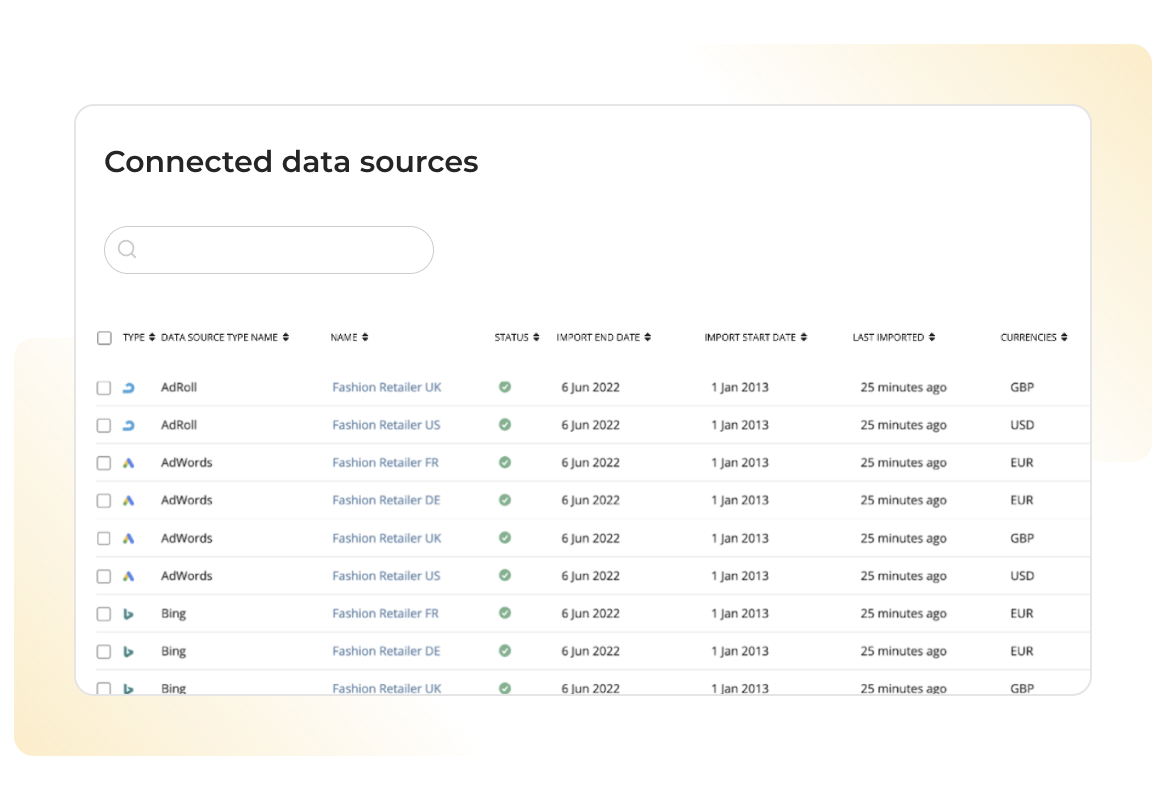Image resolution: width=1168 pixels, height=800 pixels.
Task: Open AdRoll Fashion Retailer UK link
Action: 387,387
